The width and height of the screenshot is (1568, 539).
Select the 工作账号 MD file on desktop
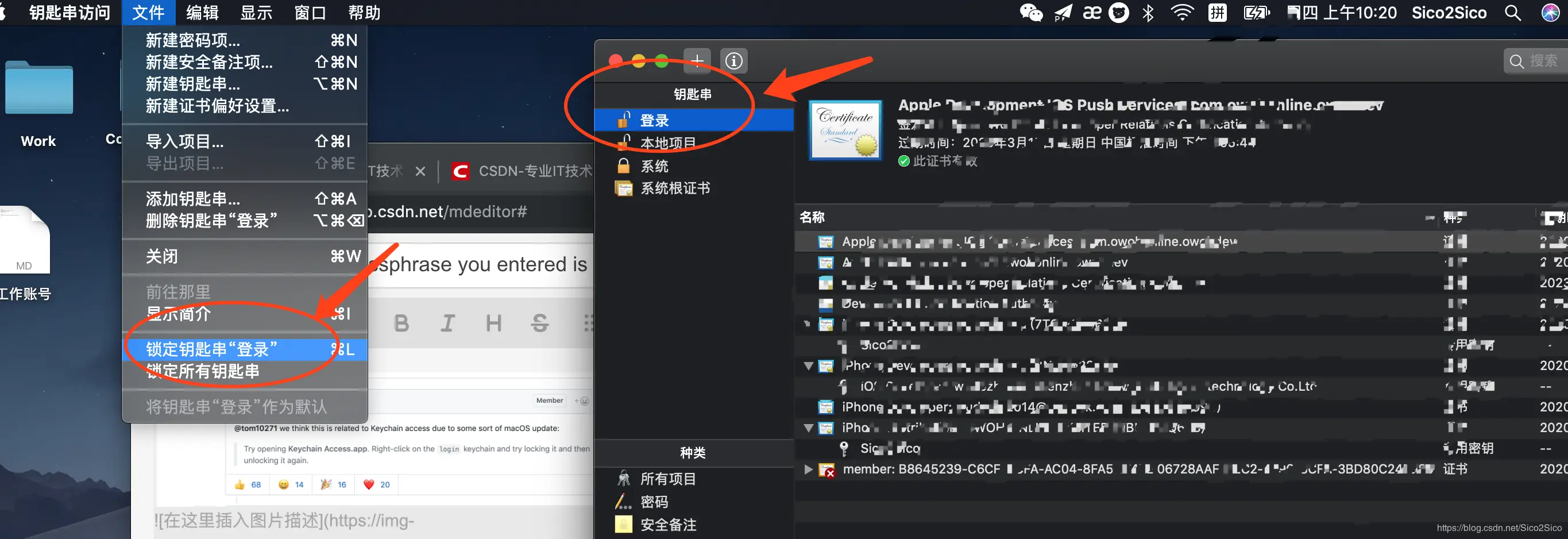click(24, 241)
